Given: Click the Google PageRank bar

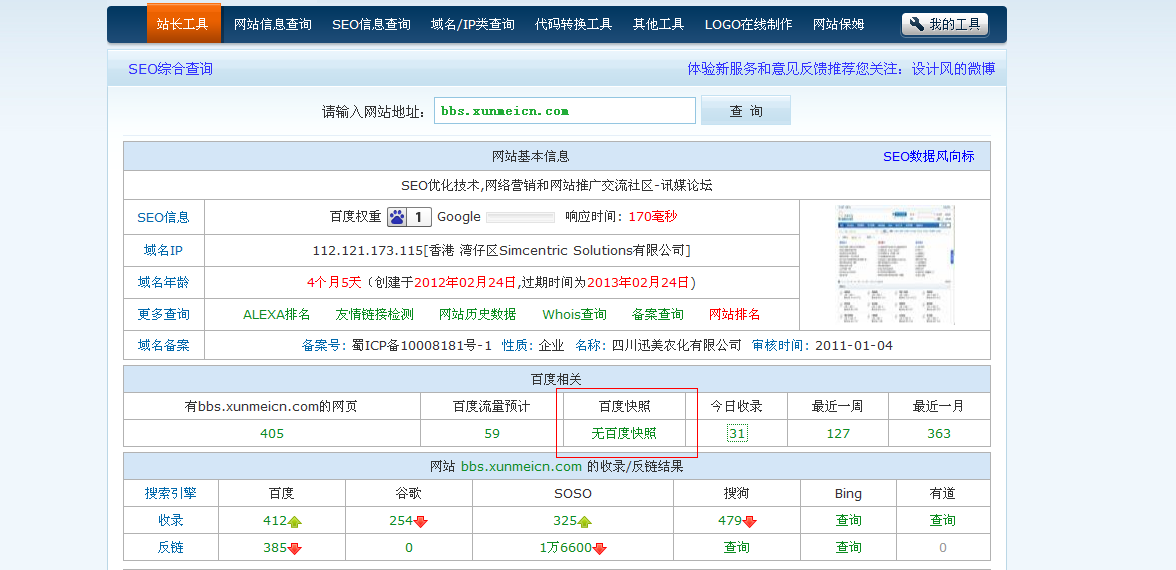Looking at the screenshot, I should point(520,217).
